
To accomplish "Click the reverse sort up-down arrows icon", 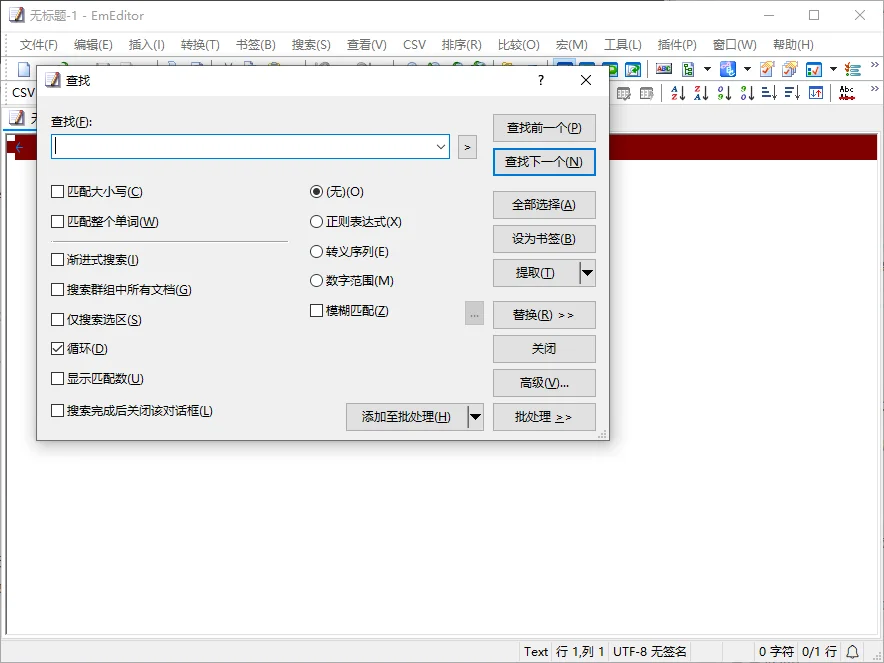I will point(816,93).
